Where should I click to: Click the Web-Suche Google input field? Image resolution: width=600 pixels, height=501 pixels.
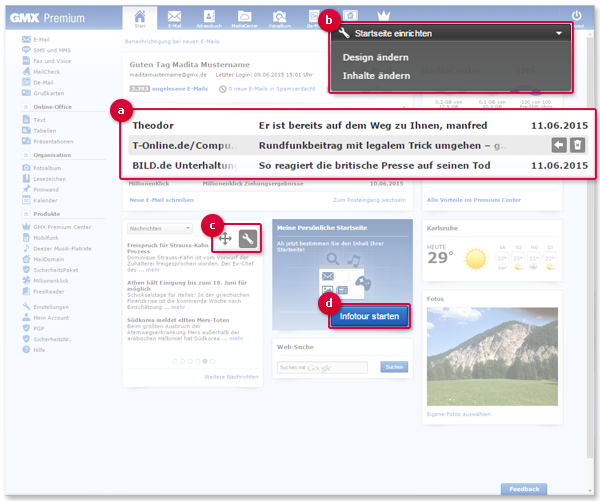point(322,367)
